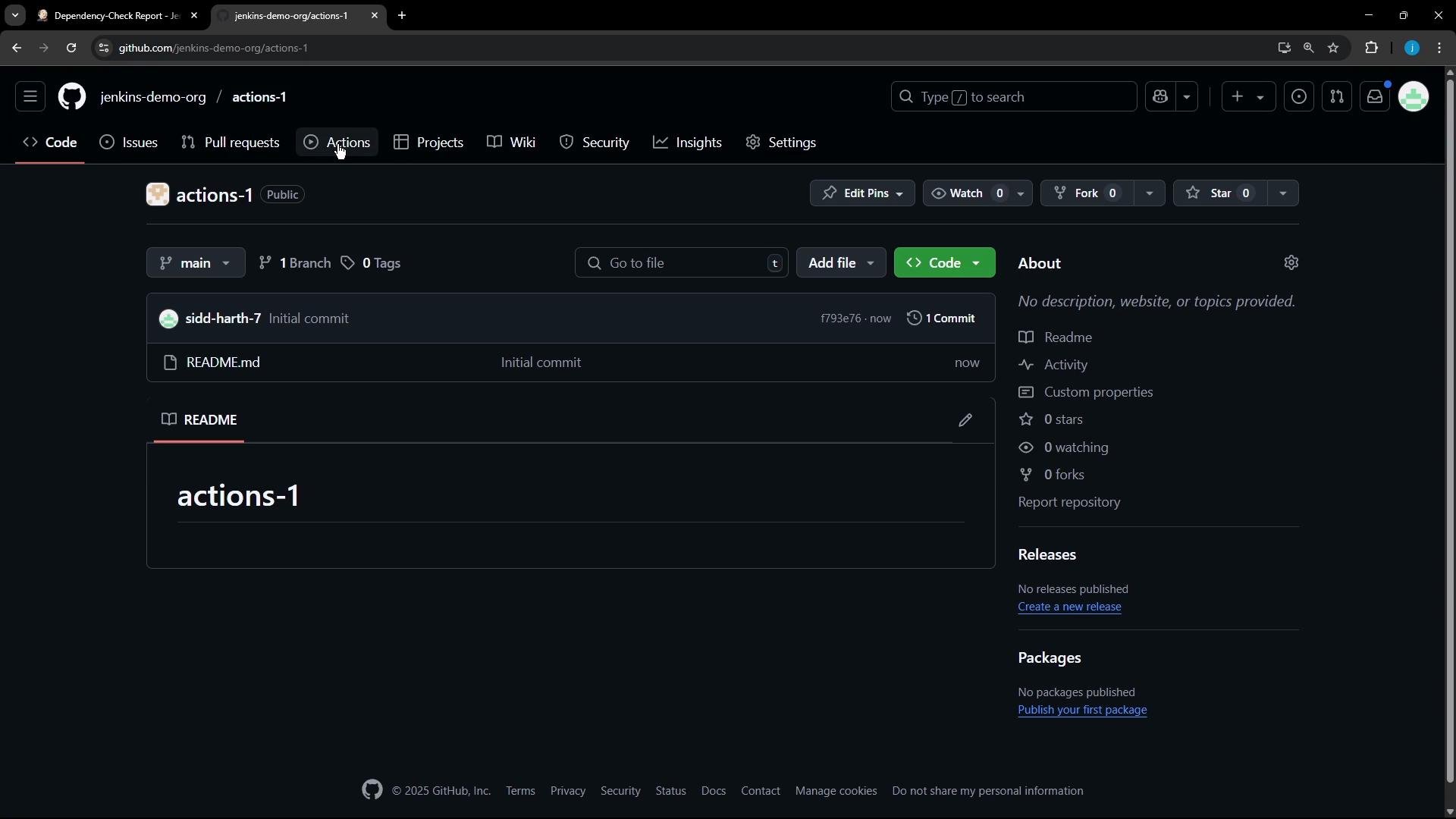
Task: Open the Wiki tab
Action: 512,143
